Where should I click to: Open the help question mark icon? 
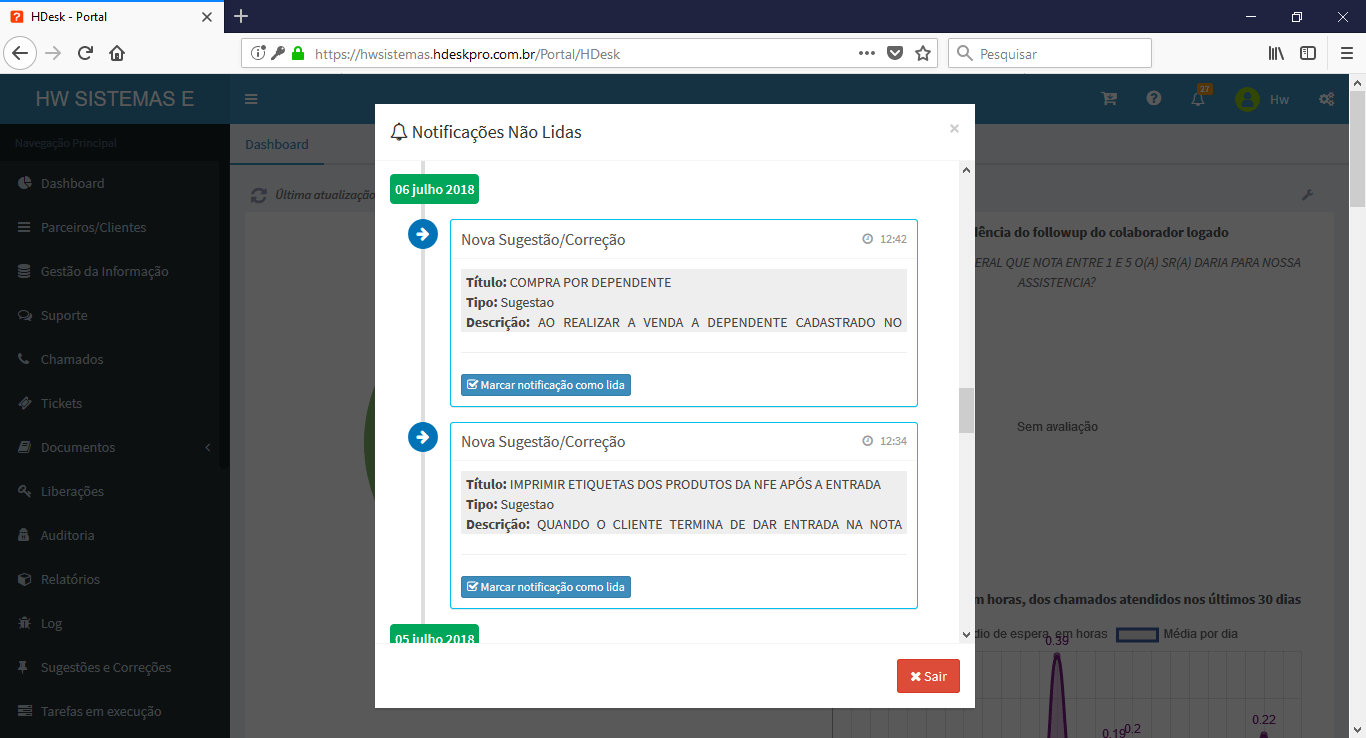point(1154,99)
